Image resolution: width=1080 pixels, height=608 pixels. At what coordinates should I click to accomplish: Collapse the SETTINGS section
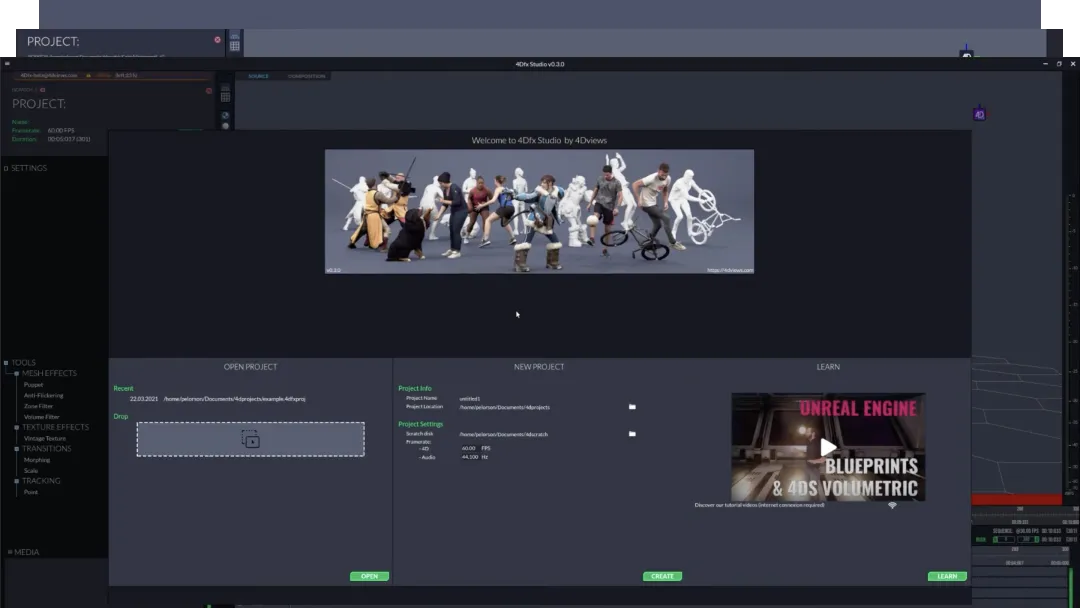coord(6,168)
